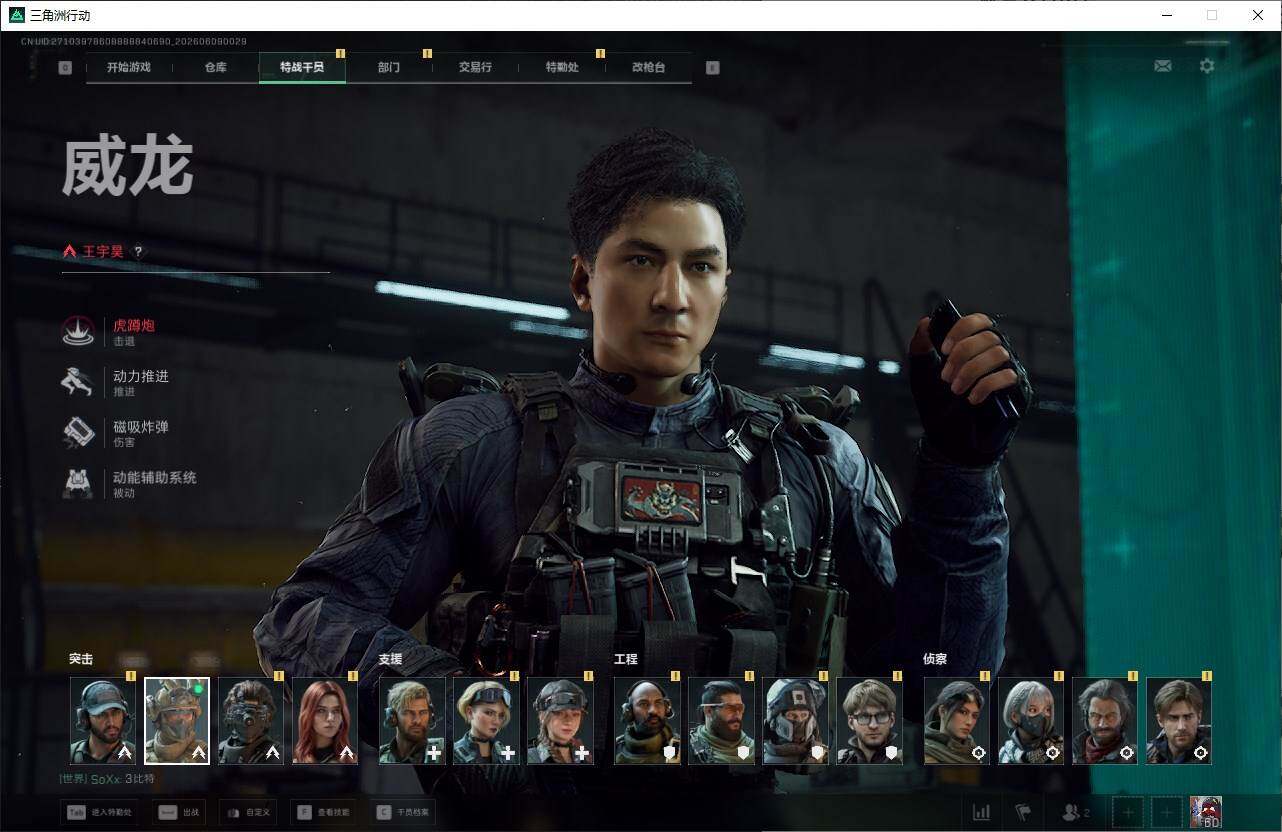1282x832 pixels.
Task: Click the 工程 class heading
Action: tap(626, 660)
